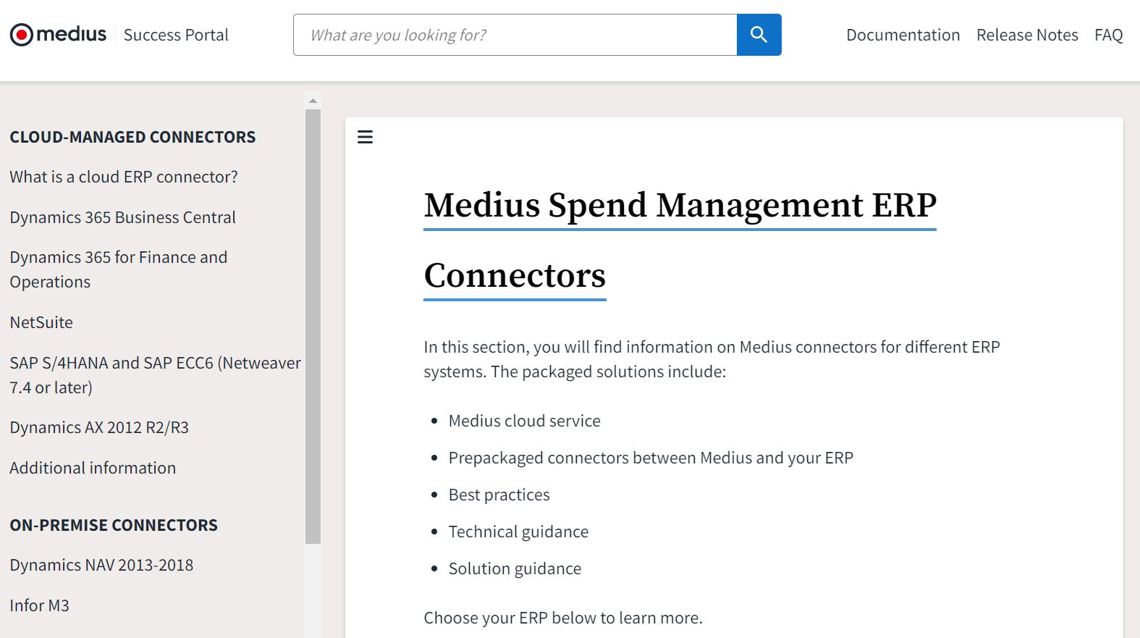Open Dynamics 365 for Finance and Operations

point(118,269)
